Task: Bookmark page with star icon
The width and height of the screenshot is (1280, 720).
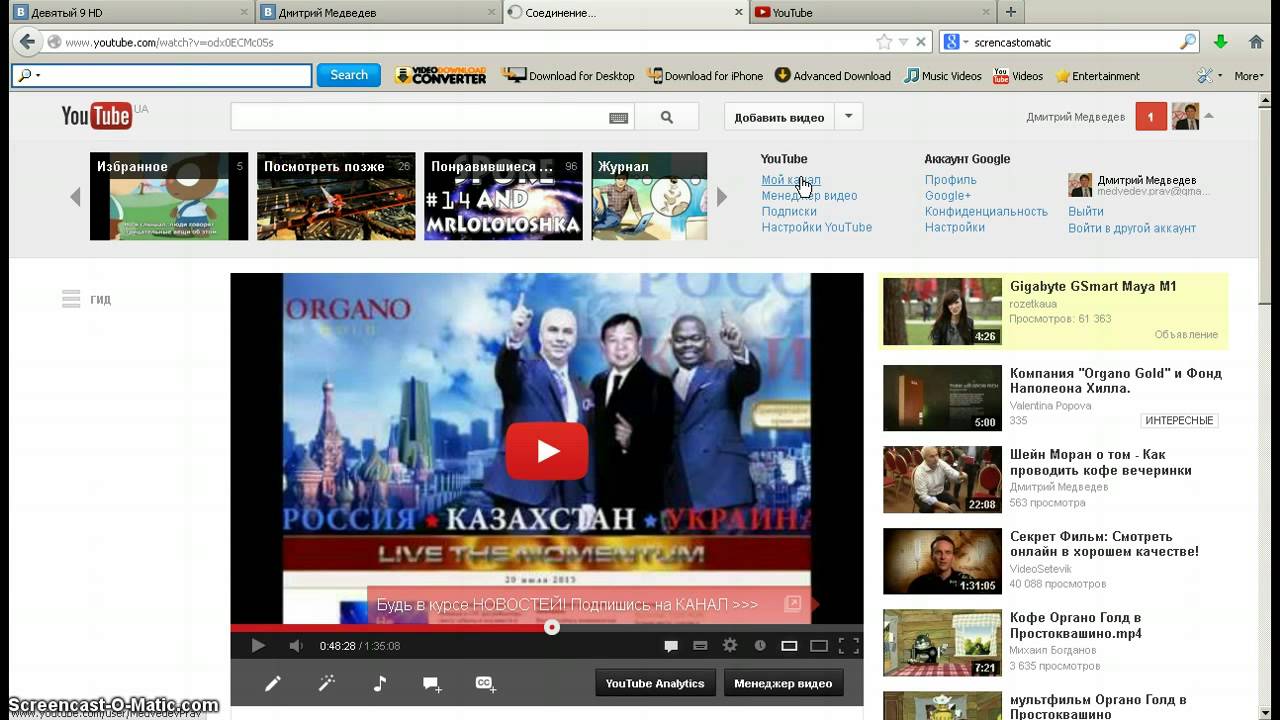Action: [x=884, y=42]
